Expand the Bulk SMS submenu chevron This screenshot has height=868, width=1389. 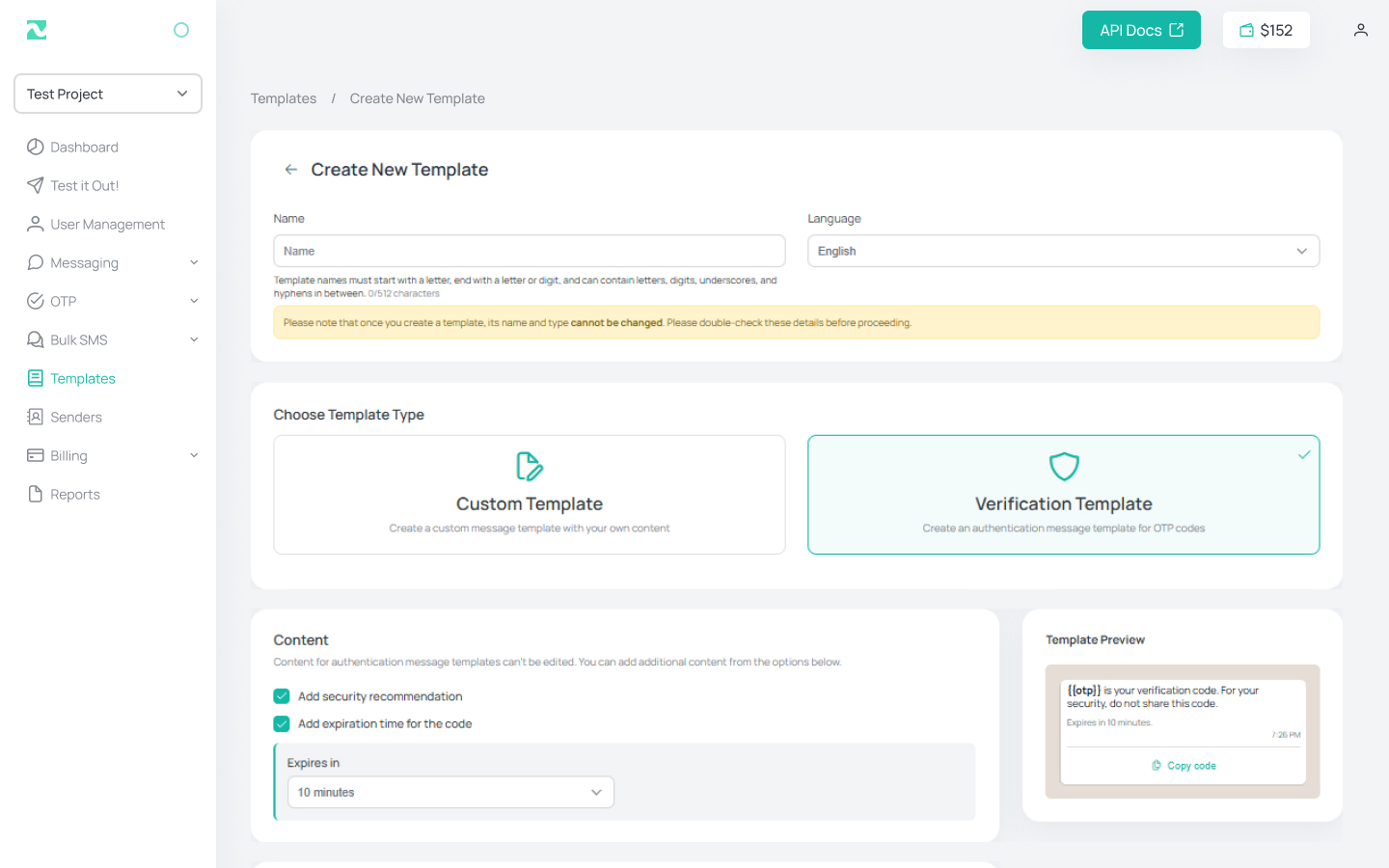pyautogui.click(x=194, y=339)
